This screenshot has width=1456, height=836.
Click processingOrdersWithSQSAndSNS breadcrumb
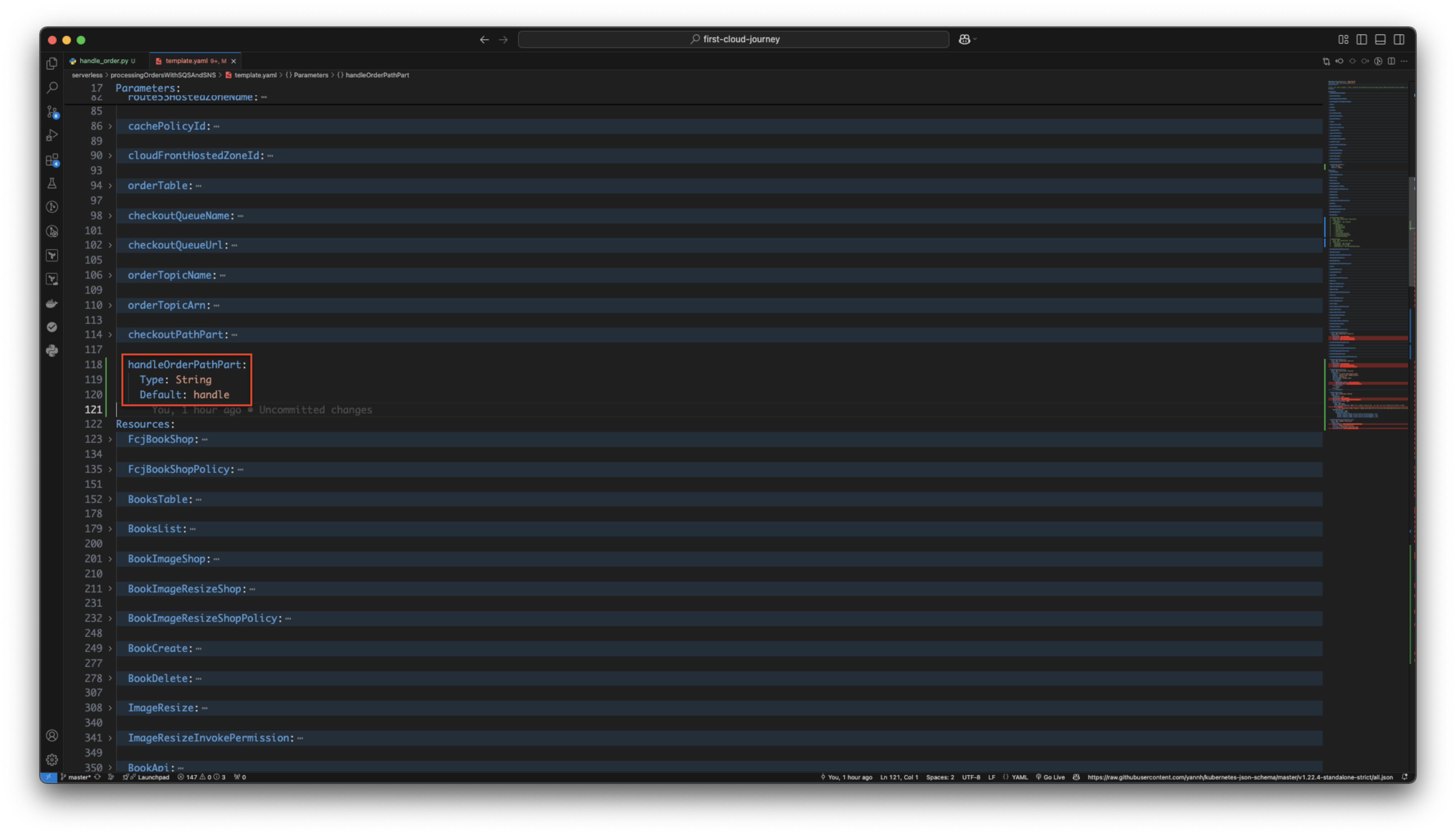tap(163, 75)
